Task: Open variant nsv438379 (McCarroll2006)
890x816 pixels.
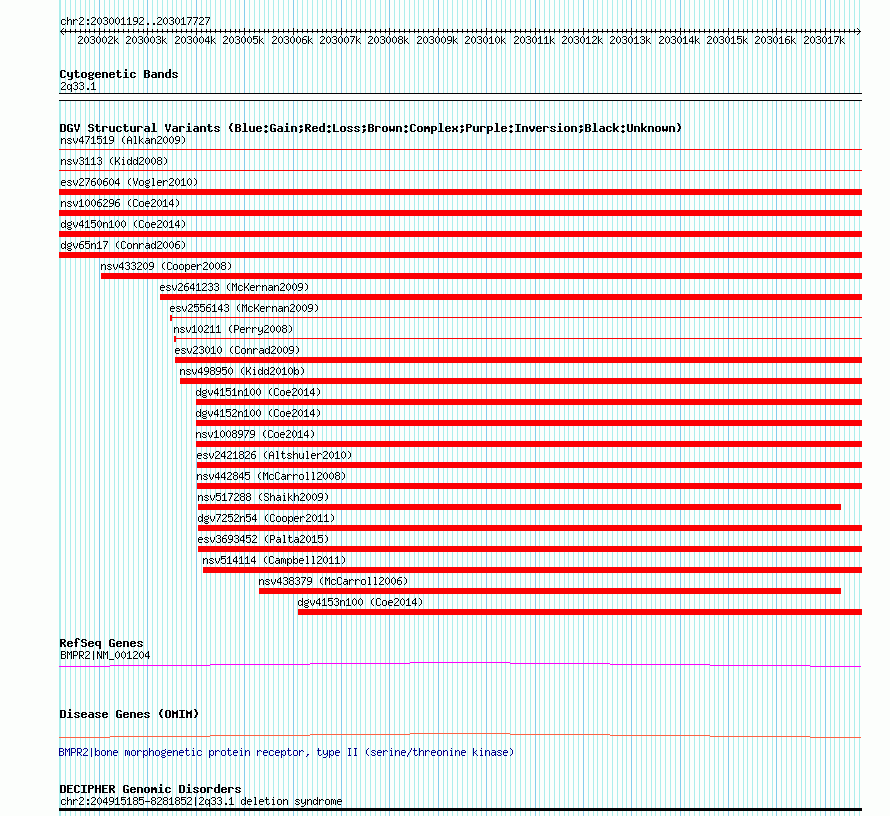Action: coord(333,581)
